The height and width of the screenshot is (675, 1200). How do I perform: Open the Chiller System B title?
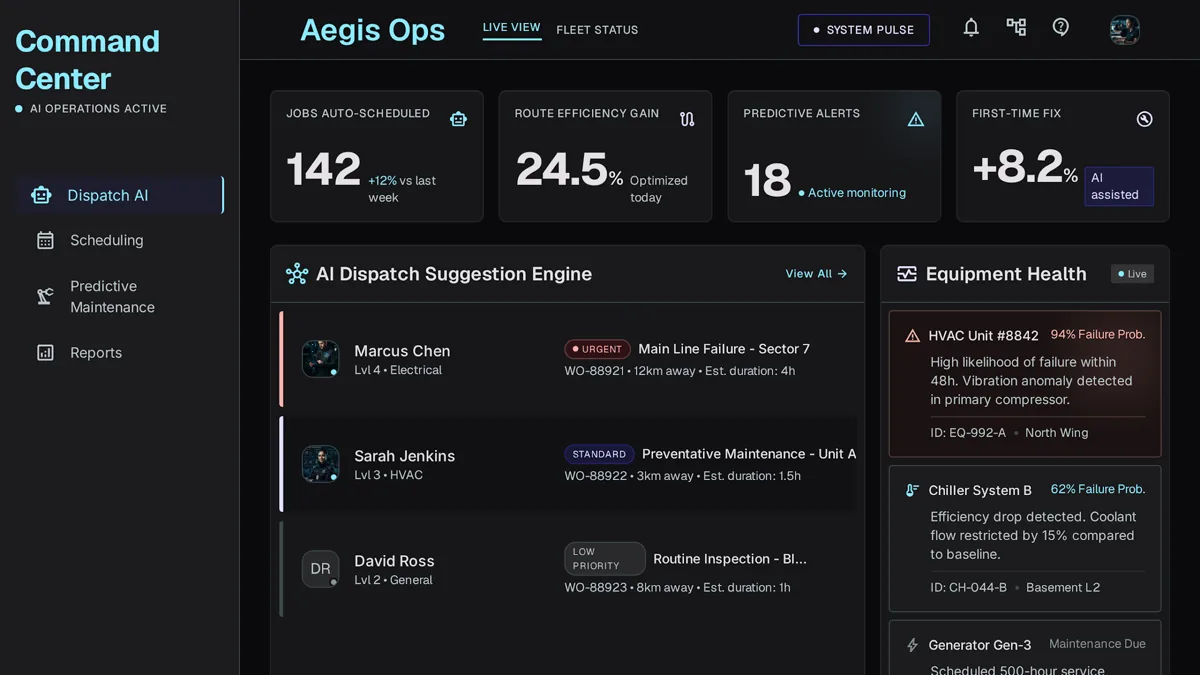click(x=980, y=491)
